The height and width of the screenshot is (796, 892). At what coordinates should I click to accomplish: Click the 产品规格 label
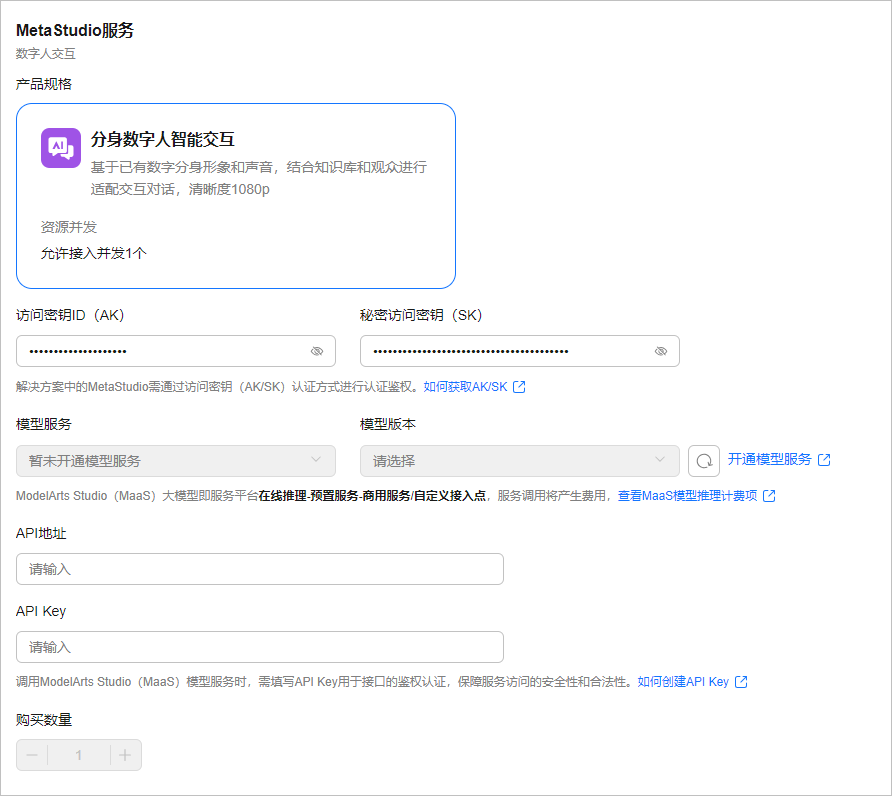(44, 84)
